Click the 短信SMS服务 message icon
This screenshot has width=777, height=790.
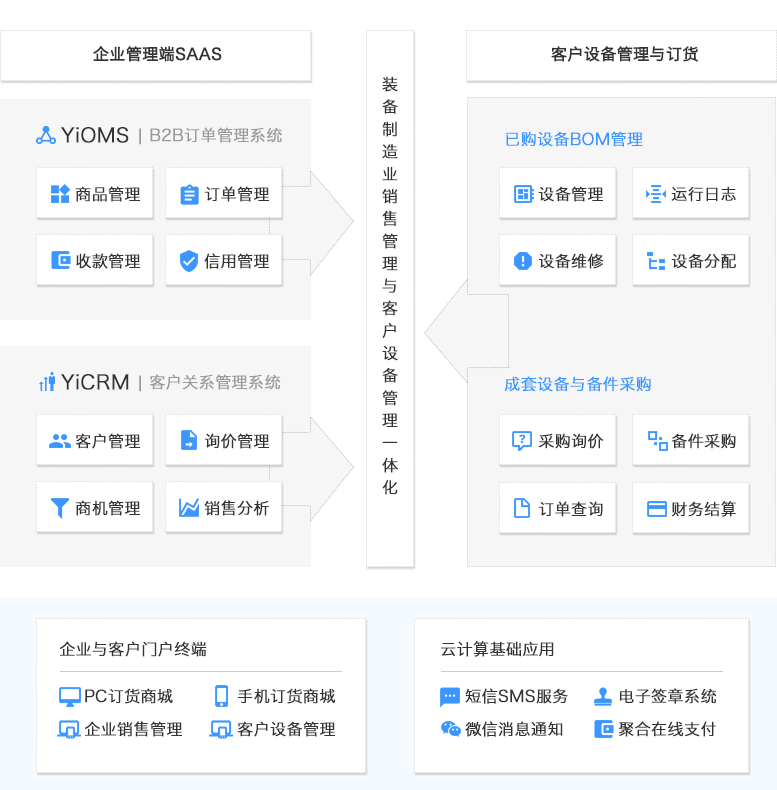449,697
